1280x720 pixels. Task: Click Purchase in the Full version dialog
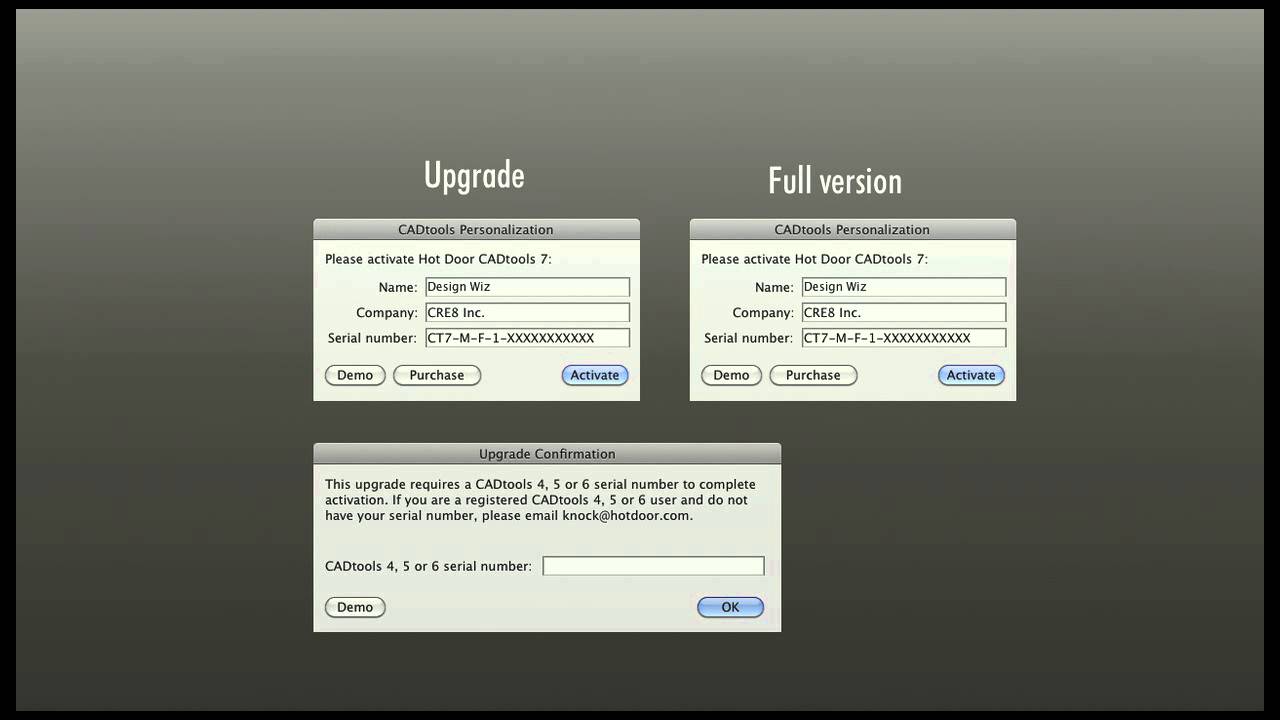tap(813, 375)
